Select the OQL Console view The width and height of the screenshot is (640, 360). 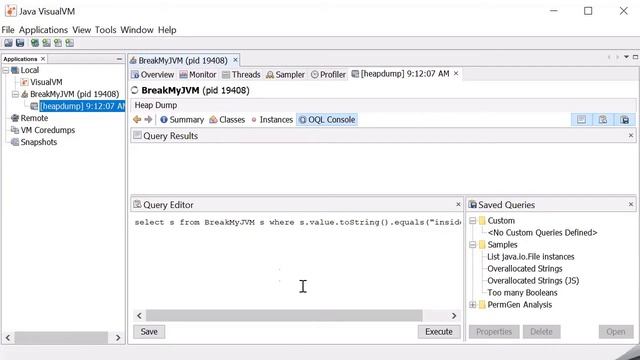pyautogui.click(x=327, y=120)
